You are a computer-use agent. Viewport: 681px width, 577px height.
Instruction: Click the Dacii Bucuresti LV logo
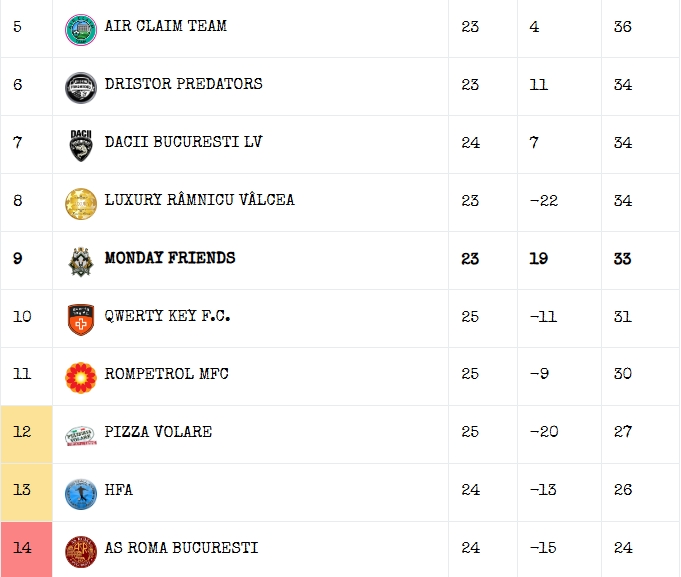coord(81,145)
